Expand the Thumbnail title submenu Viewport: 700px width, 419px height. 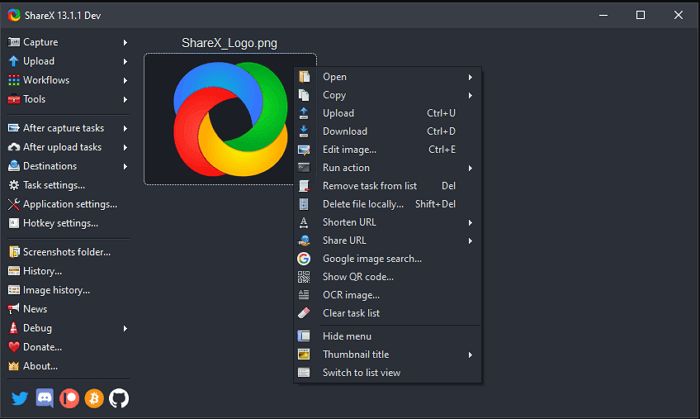[x=470, y=354]
